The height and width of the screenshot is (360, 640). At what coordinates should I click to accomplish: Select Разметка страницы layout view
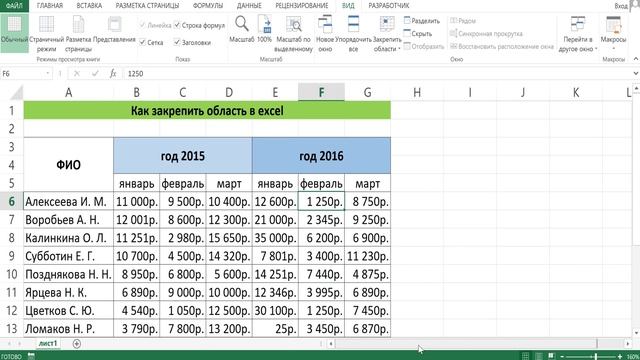78,34
